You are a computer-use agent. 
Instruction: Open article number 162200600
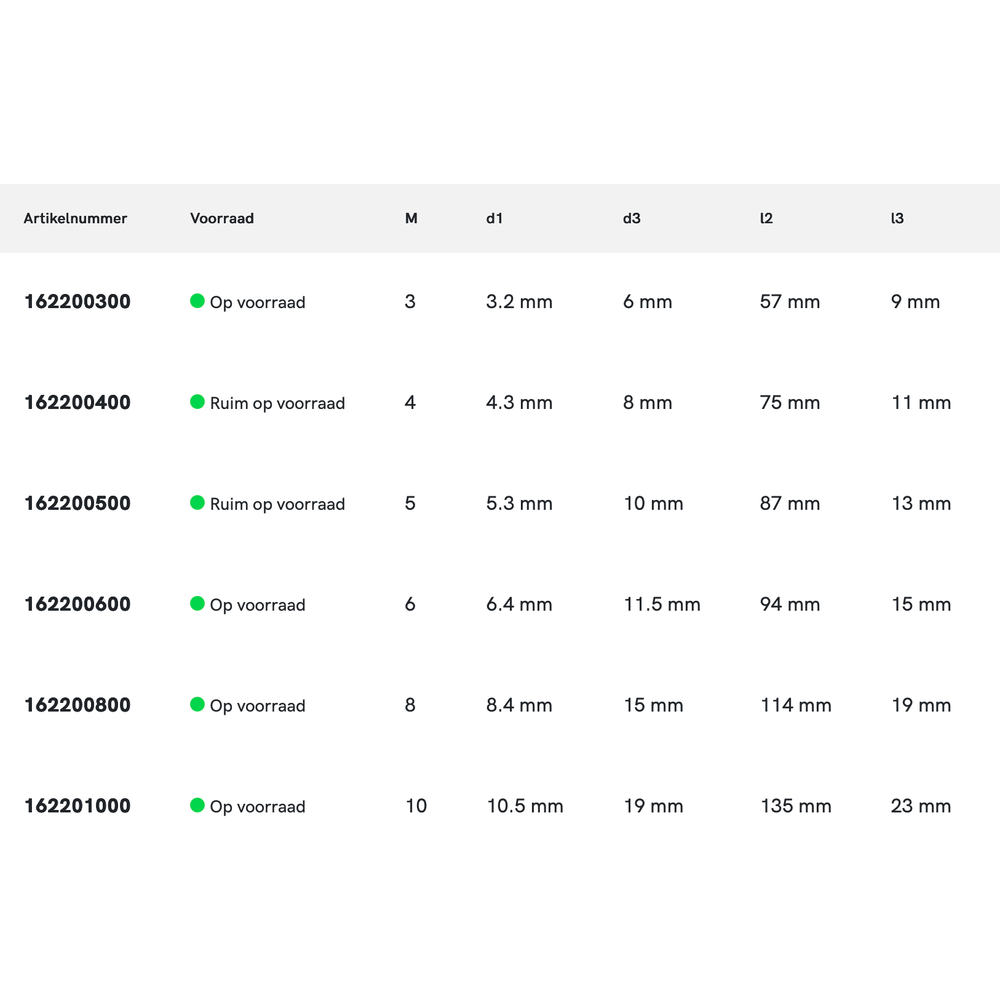coord(77,604)
